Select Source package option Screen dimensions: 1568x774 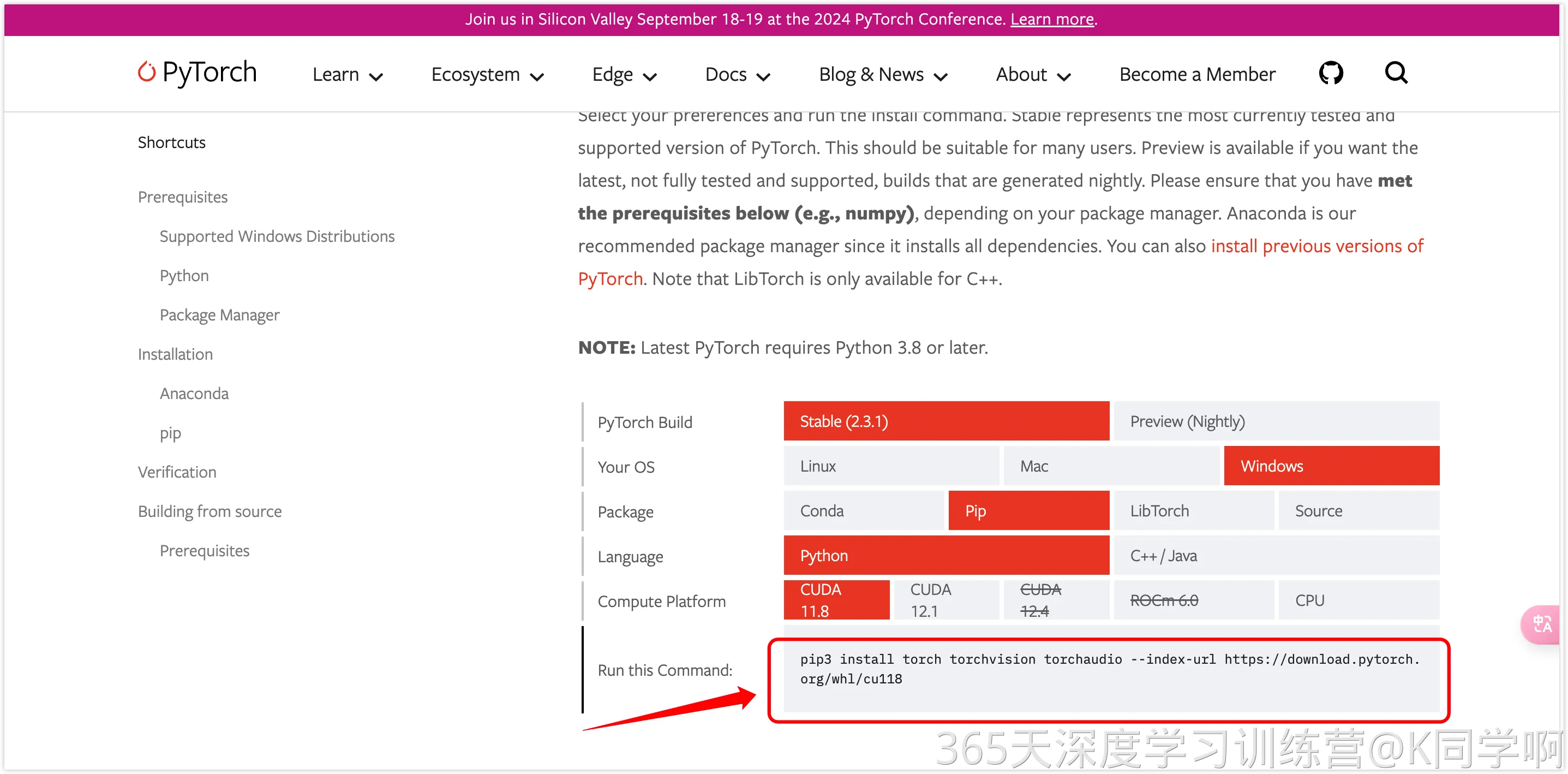coord(1358,510)
